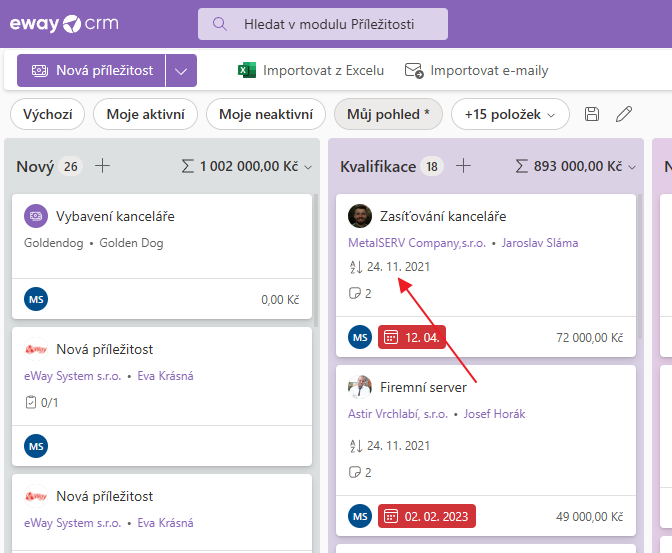The width and height of the screenshot is (672, 553).
Task: Switch to the Moje neaktivní view
Action: [266, 114]
